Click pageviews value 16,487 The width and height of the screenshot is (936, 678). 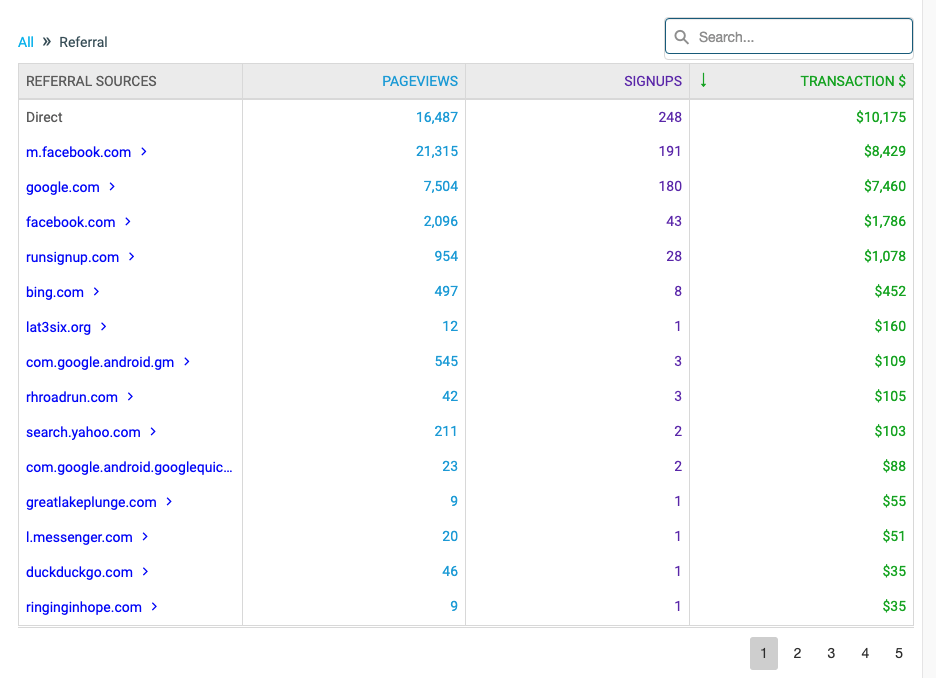pyautogui.click(x=437, y=117)
